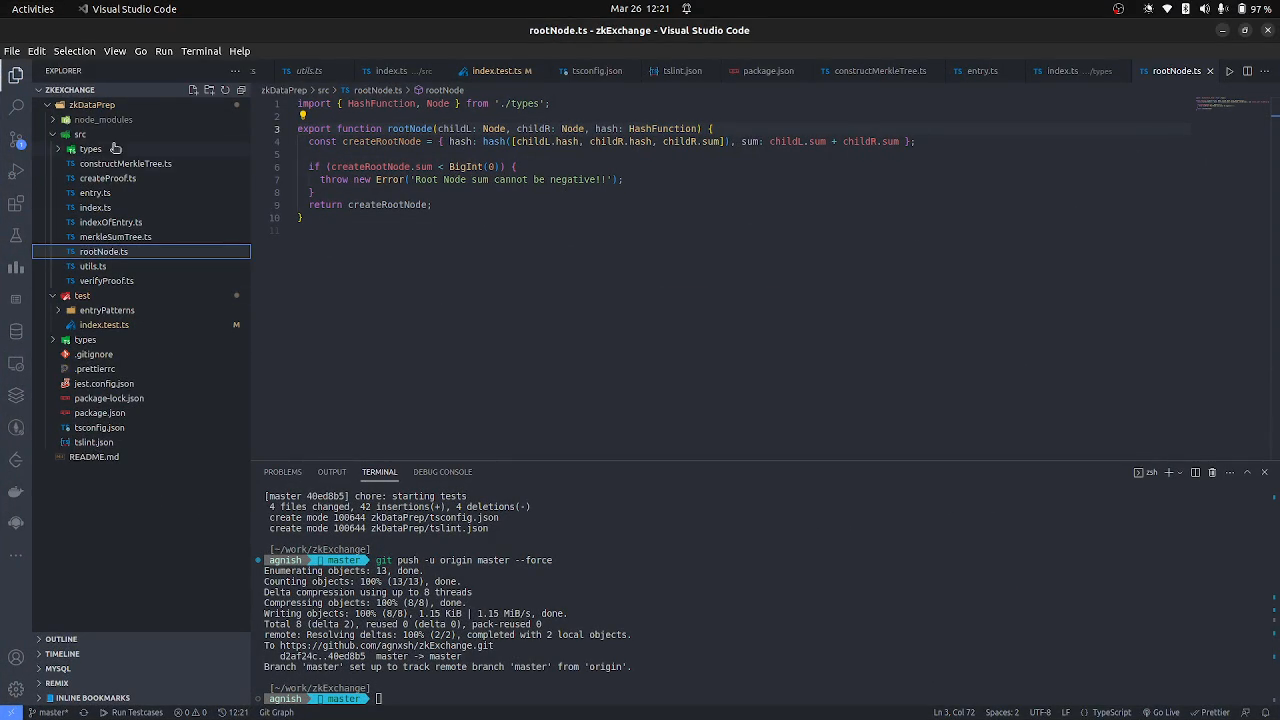Split the editor to the right
This screenshot has height=720, width=1280.
coord(1247,71)
